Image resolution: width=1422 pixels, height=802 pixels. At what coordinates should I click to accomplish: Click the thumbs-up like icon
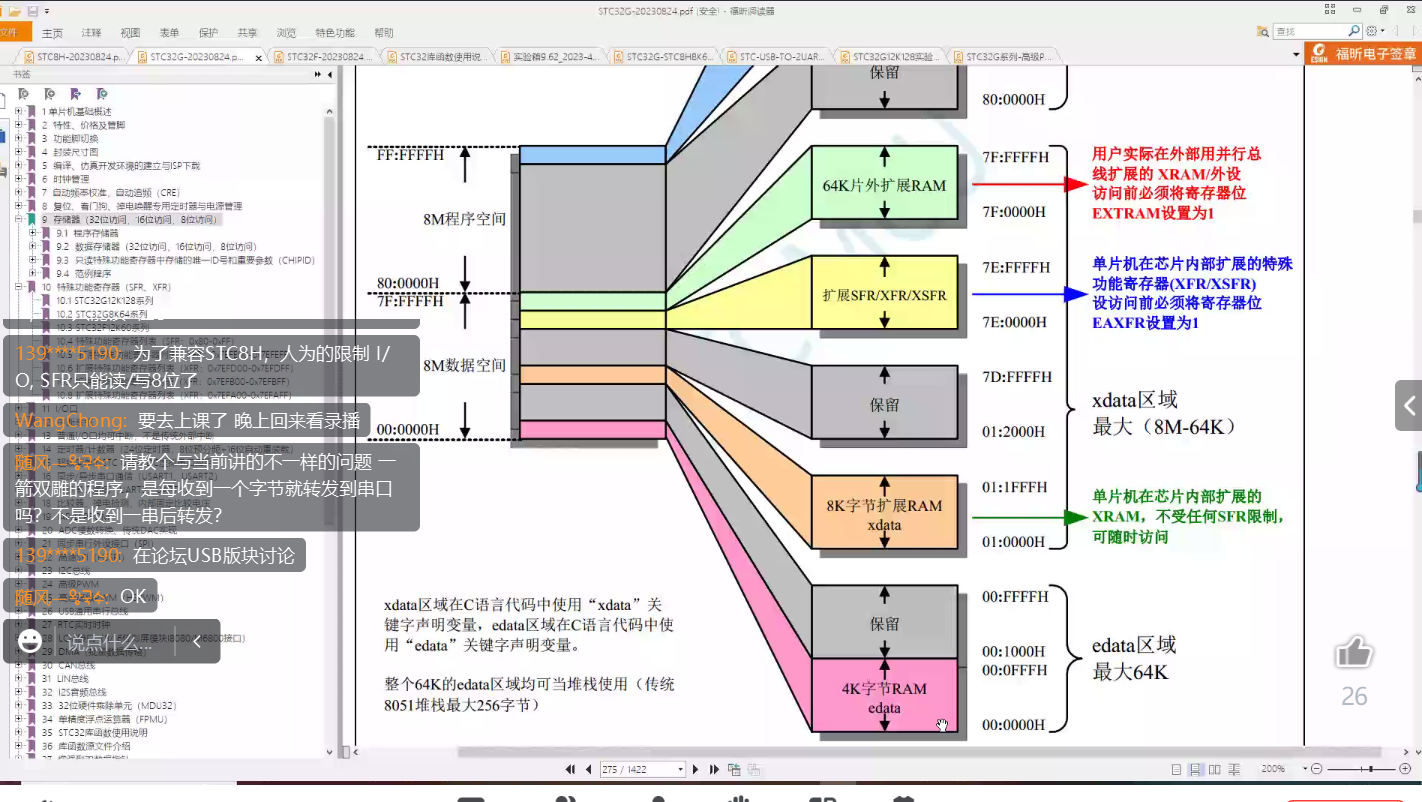(x=1353, y=653)
